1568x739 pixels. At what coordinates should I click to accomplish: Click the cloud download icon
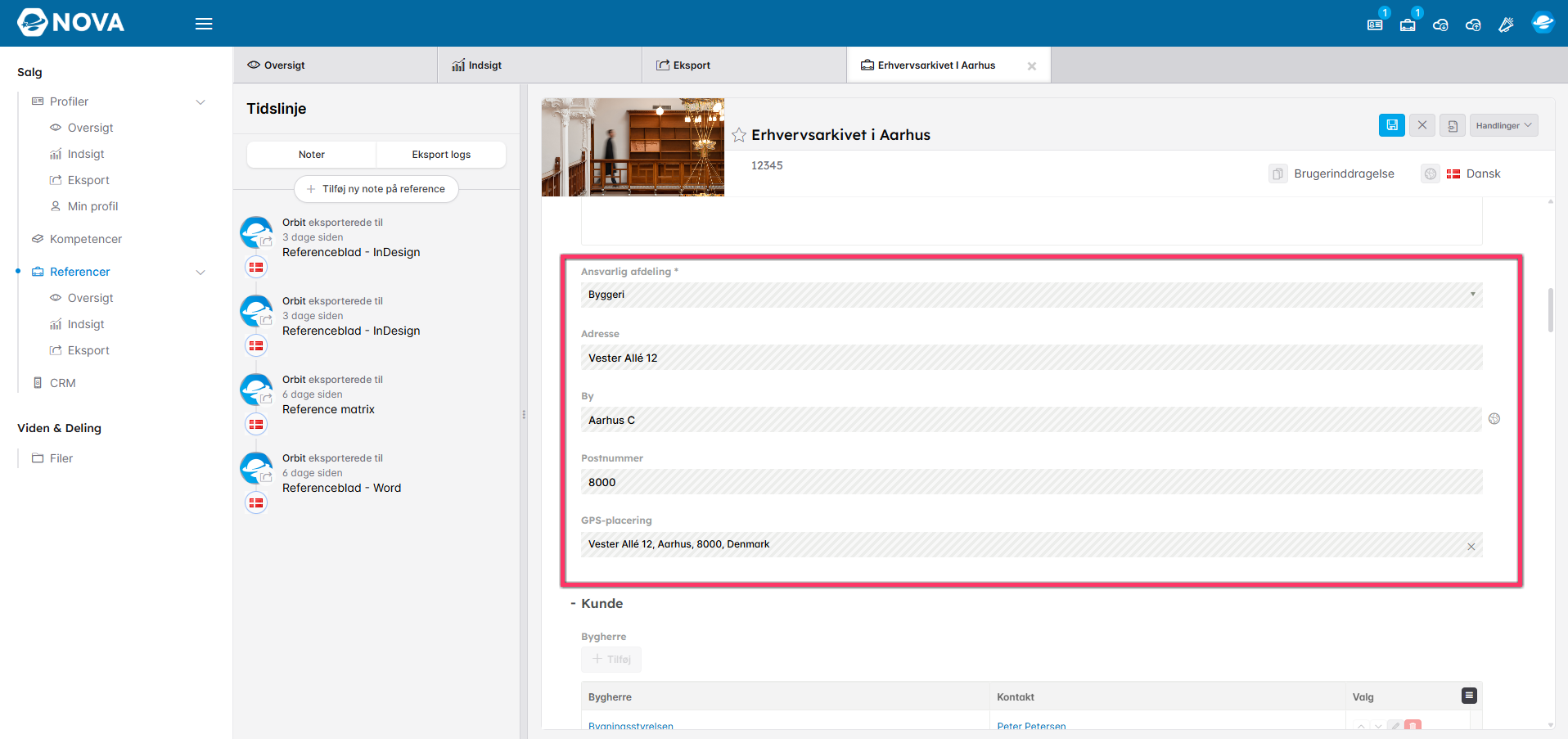pos(1440,25)
